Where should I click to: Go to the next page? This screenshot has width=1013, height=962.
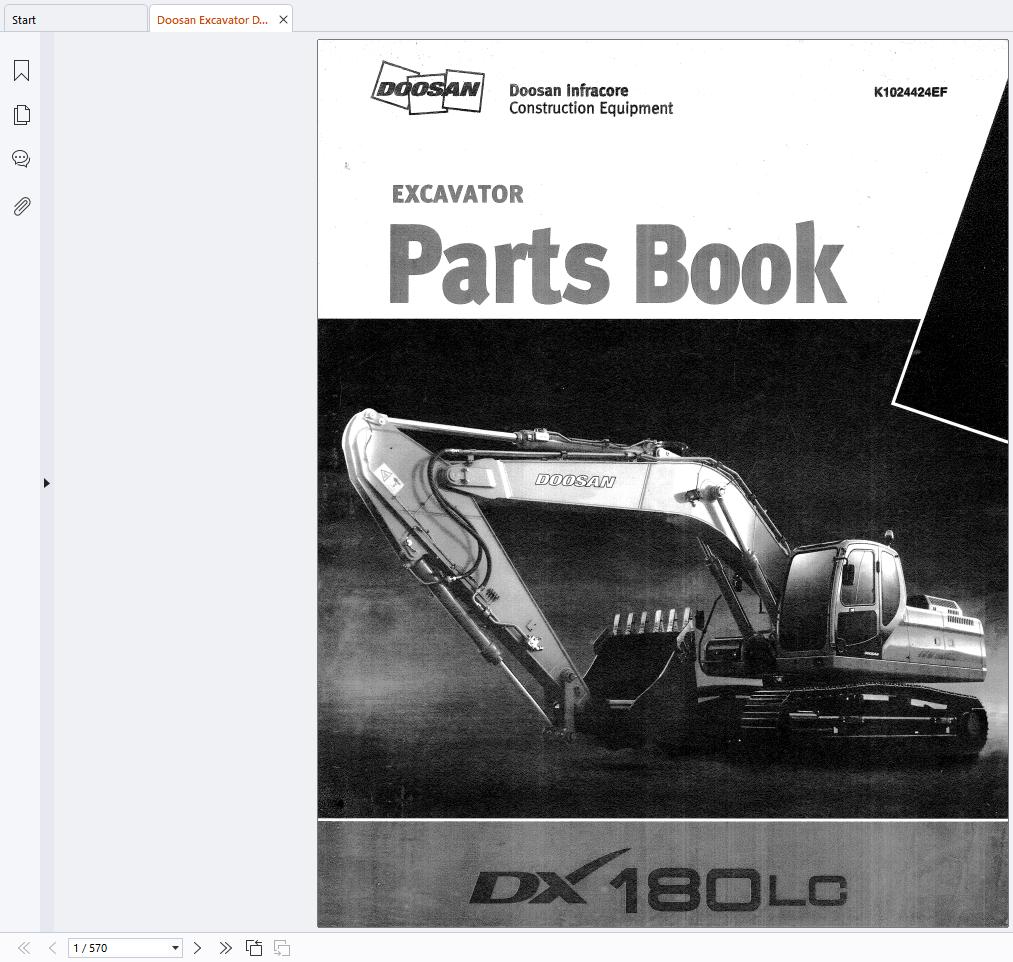(198, 948)
